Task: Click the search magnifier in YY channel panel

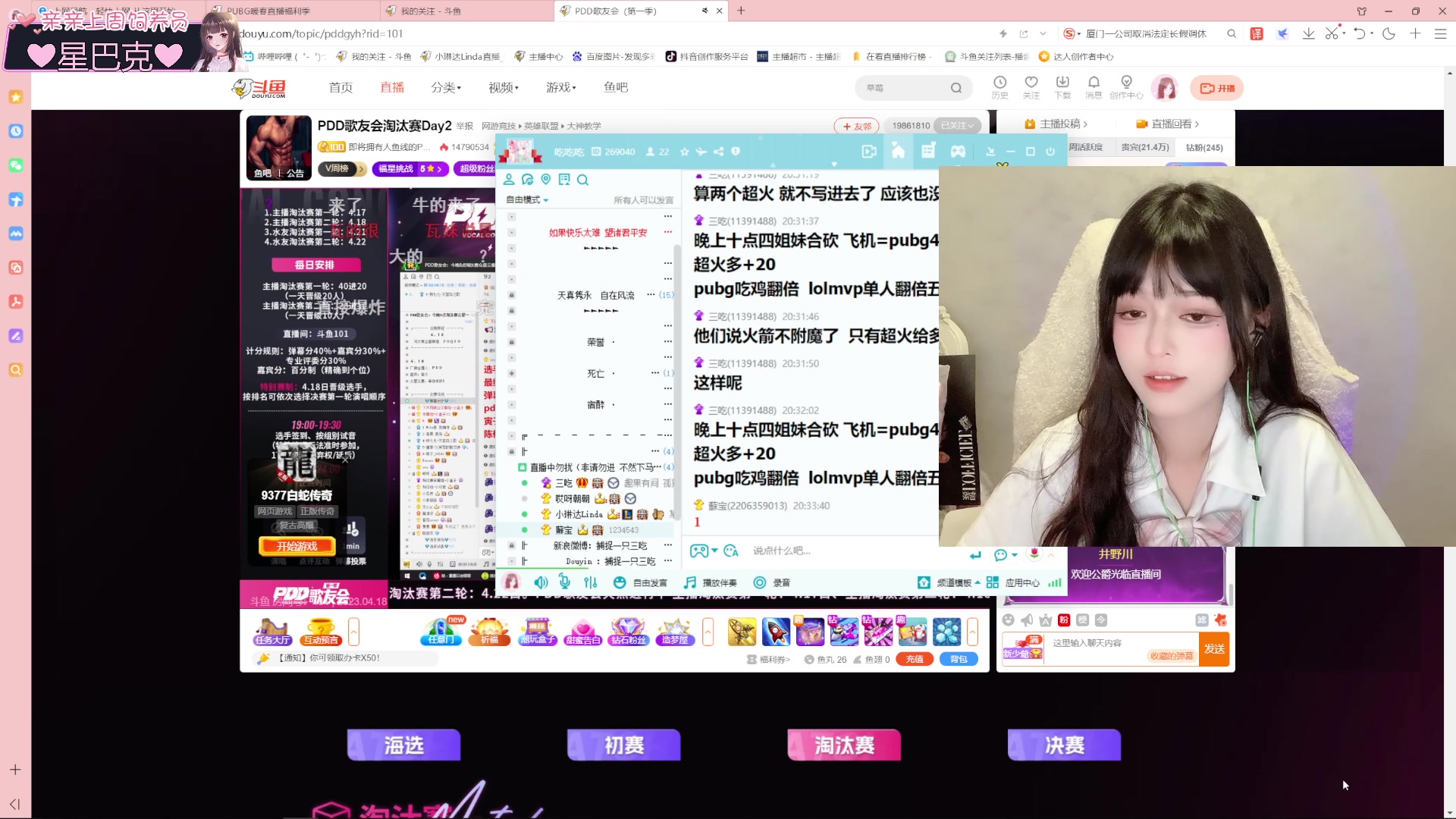Action: (582, 180)
